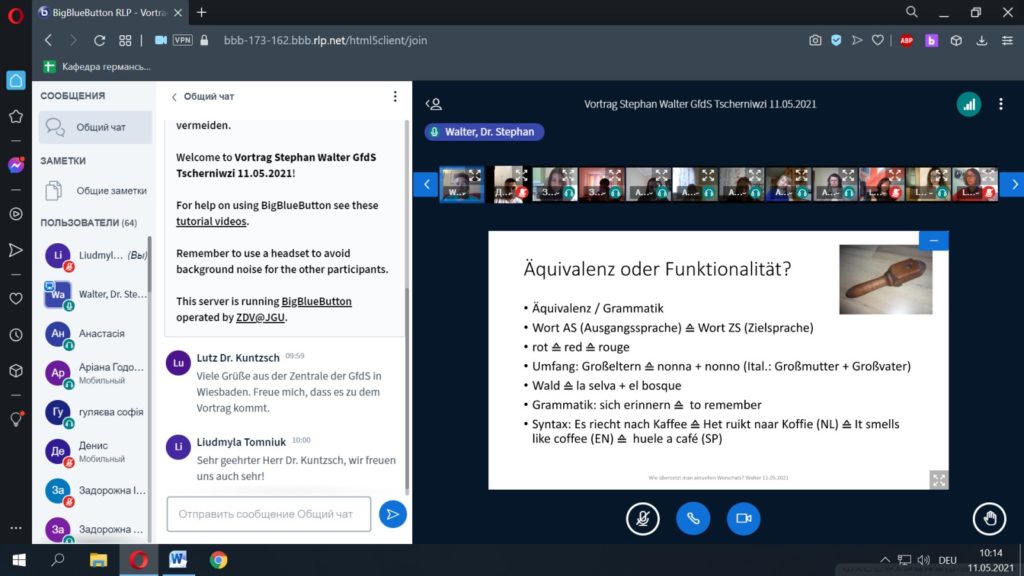The width and height of the screenshot is (1024, 576).
Task: Open the Windows Start menu
Action: point(19,560)
